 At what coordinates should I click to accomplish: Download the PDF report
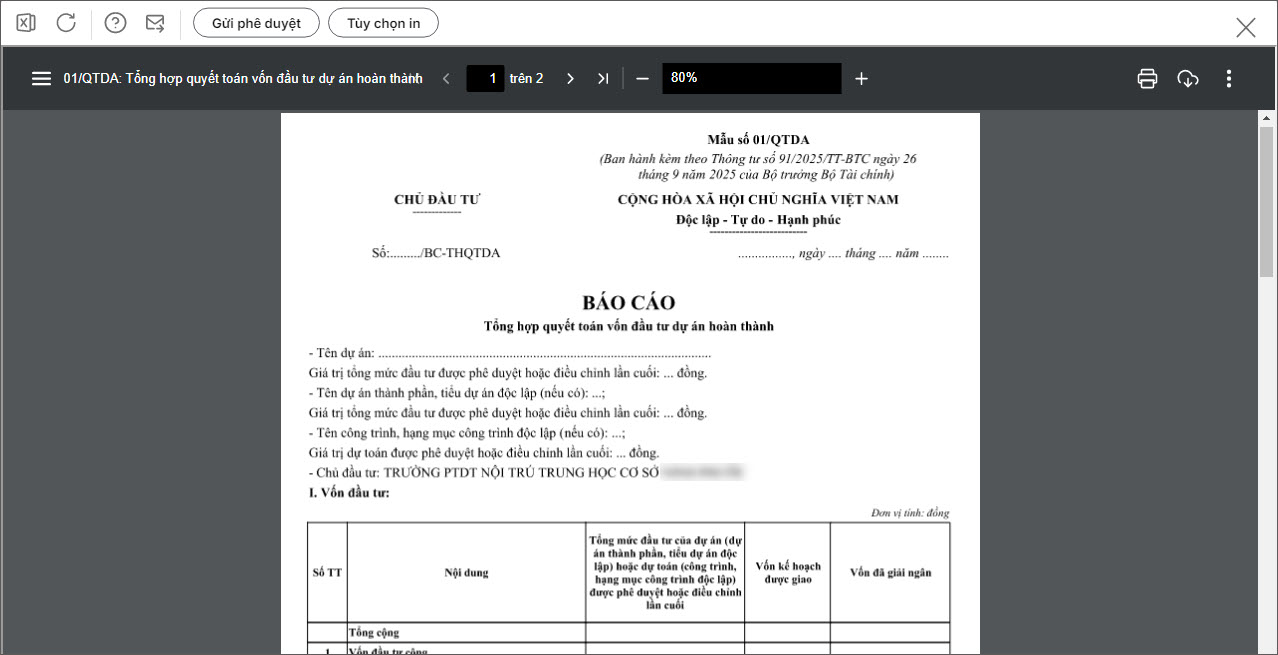(1188, 78)
